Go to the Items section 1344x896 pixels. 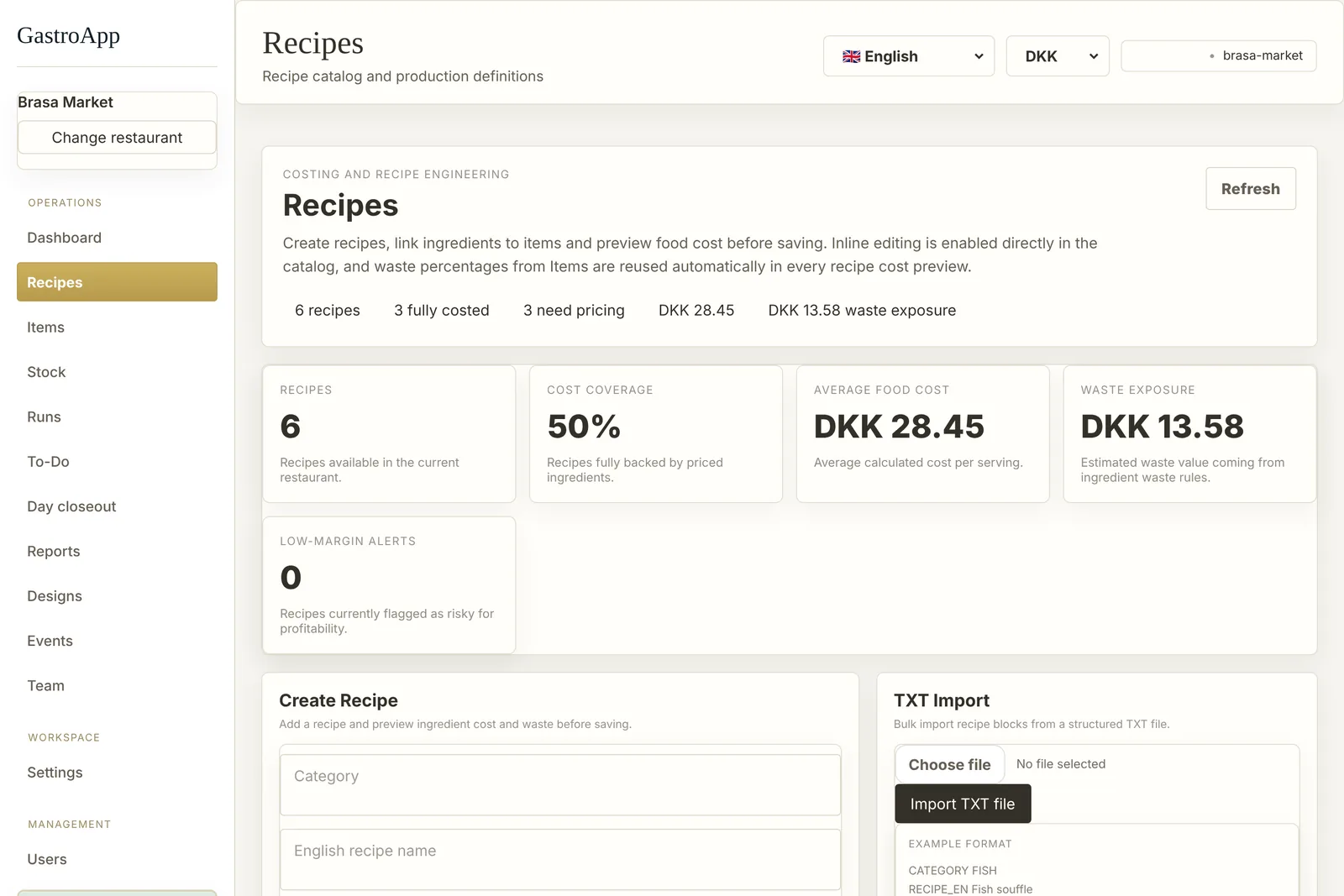coord(117,327)
